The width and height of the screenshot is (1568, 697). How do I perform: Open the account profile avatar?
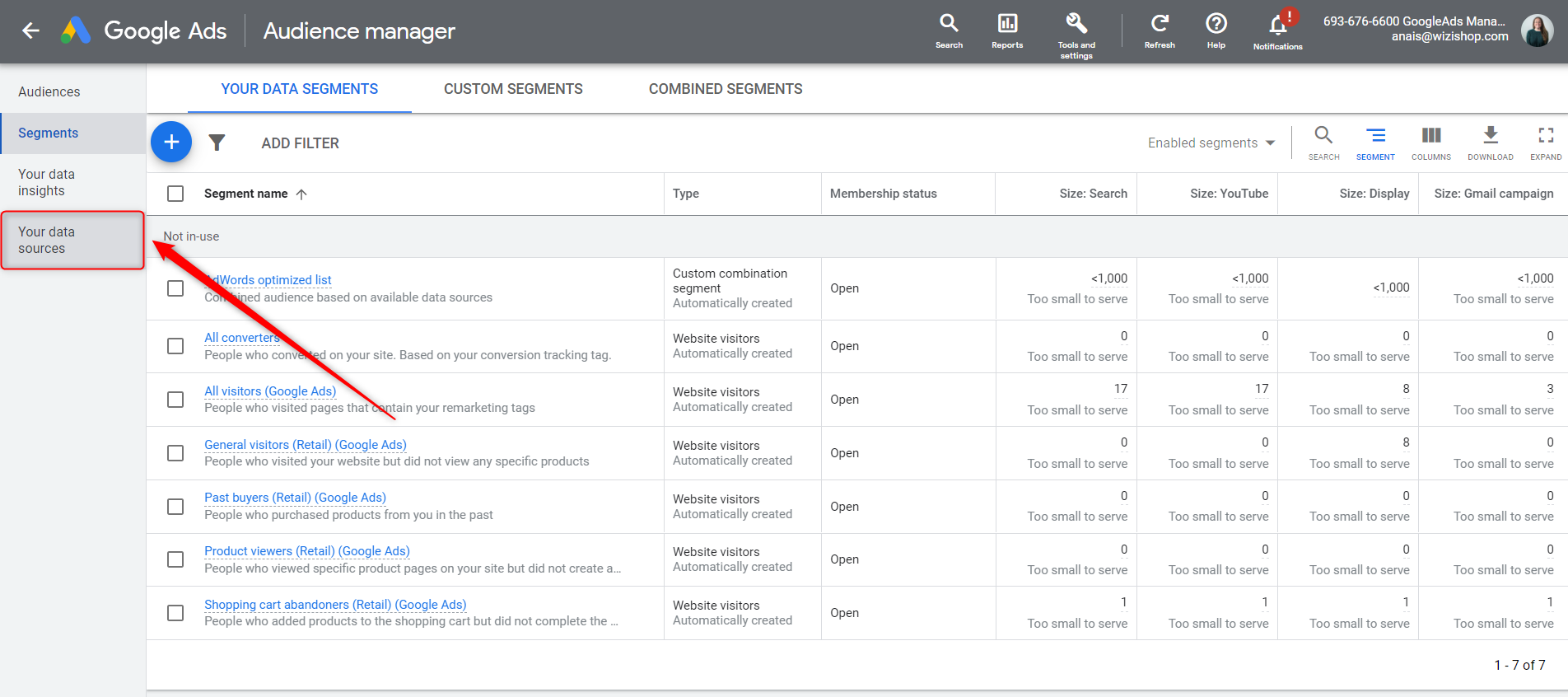tap(1537, 30)
